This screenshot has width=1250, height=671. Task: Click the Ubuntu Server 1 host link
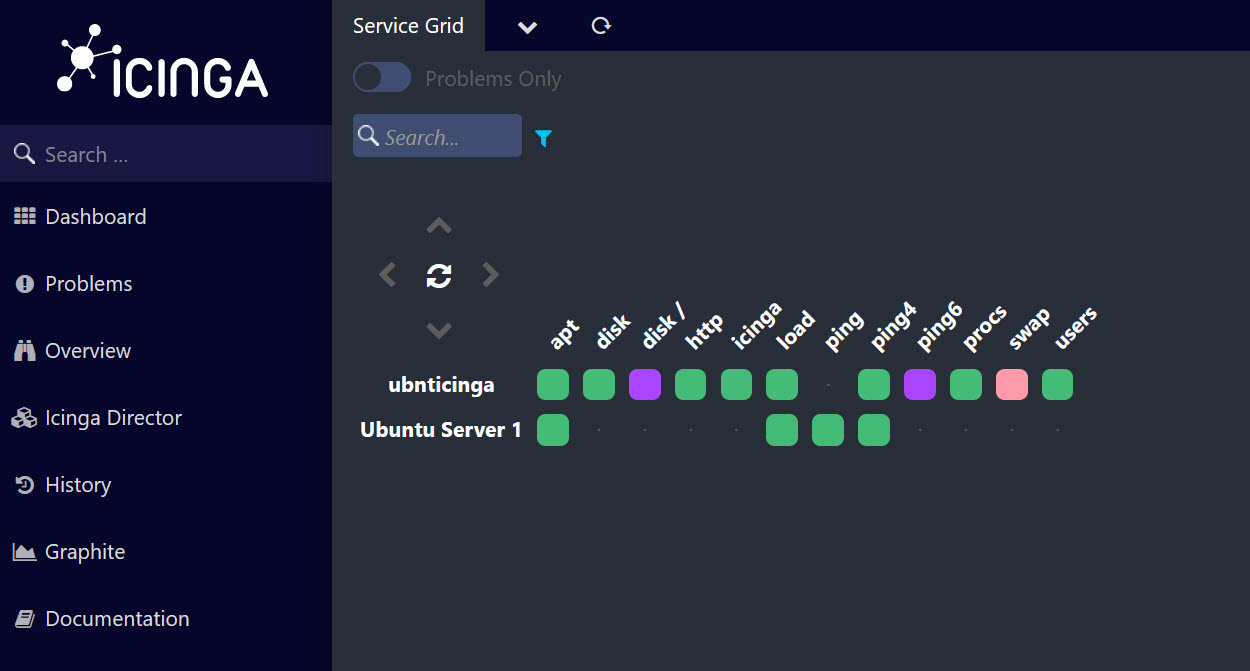441,430
